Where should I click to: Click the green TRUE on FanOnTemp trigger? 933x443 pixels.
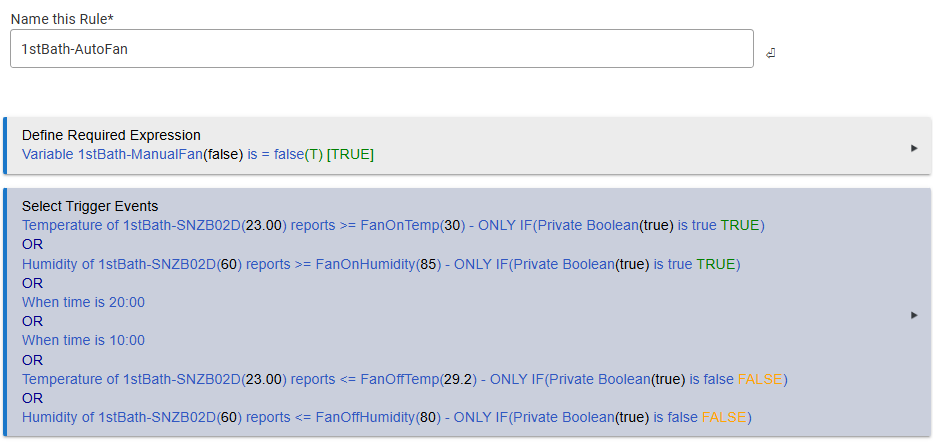(x=740, y=225)
